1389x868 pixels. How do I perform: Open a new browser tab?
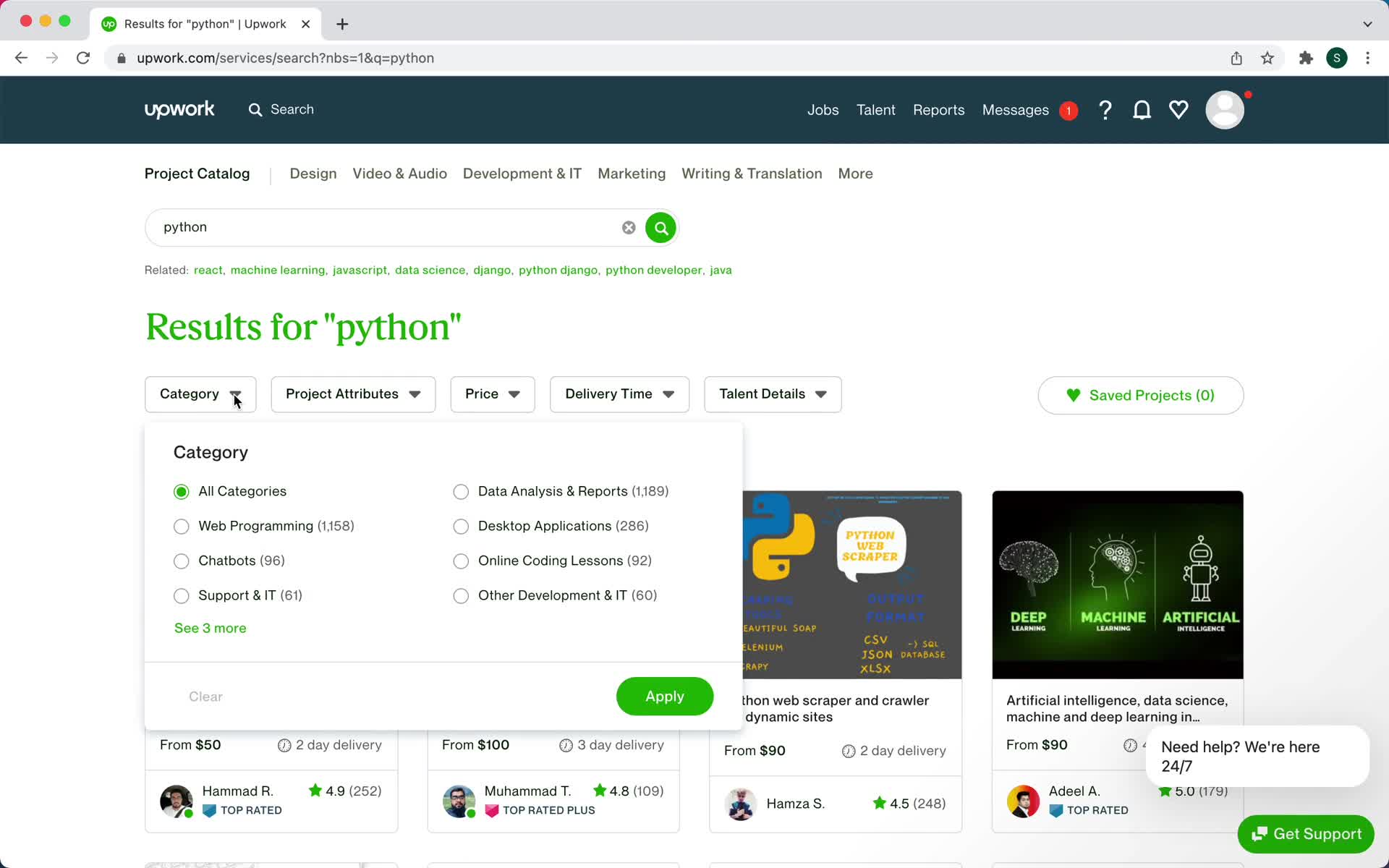coord(342,24)
